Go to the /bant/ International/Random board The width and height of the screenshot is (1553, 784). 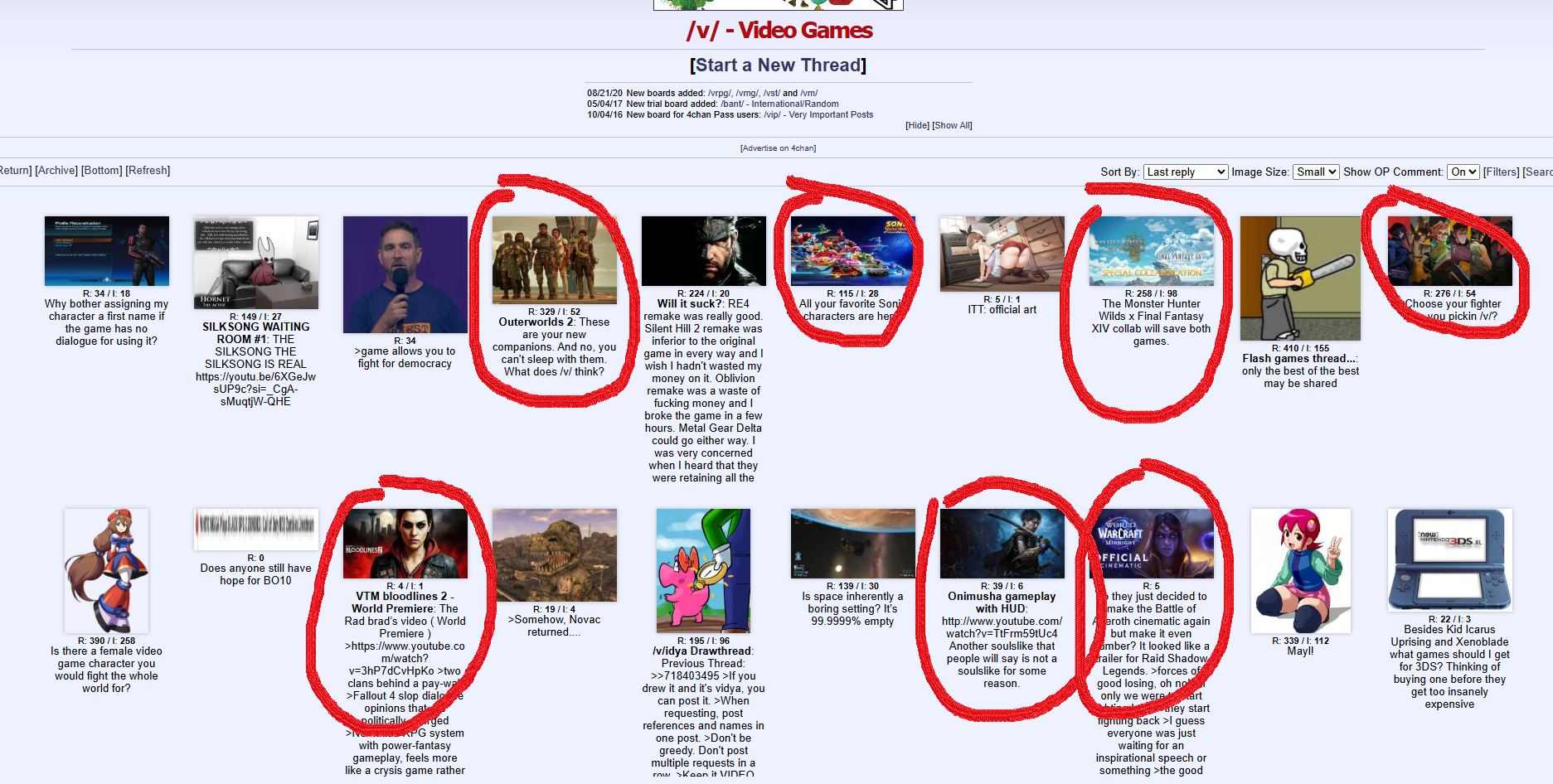pyautogui.click(x=779, y=104)
